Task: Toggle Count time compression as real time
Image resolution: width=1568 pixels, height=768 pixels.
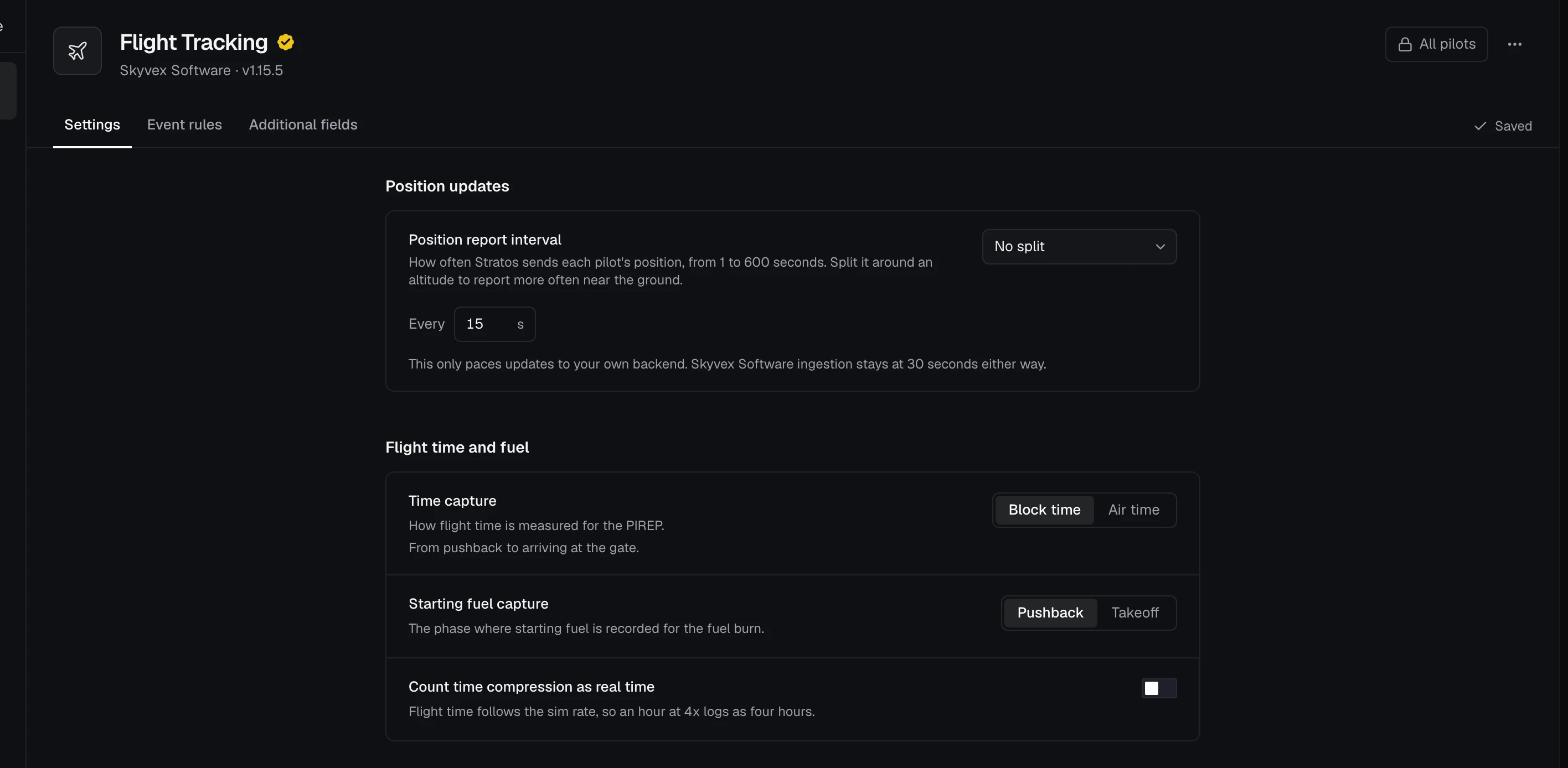Action: coord(1159,688)
